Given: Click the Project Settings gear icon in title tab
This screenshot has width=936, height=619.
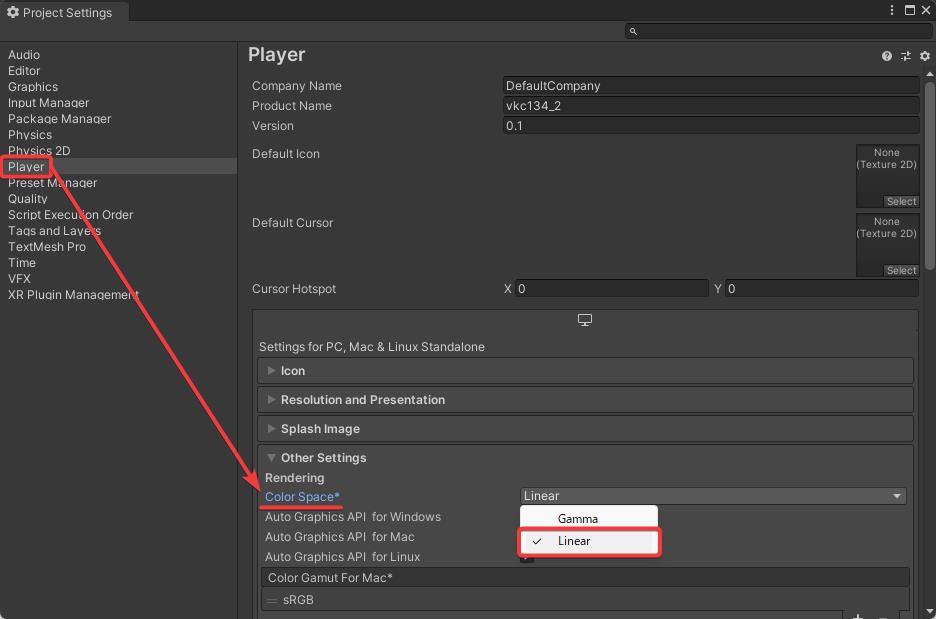Looking at the screenshot, I should pos(13,12).
